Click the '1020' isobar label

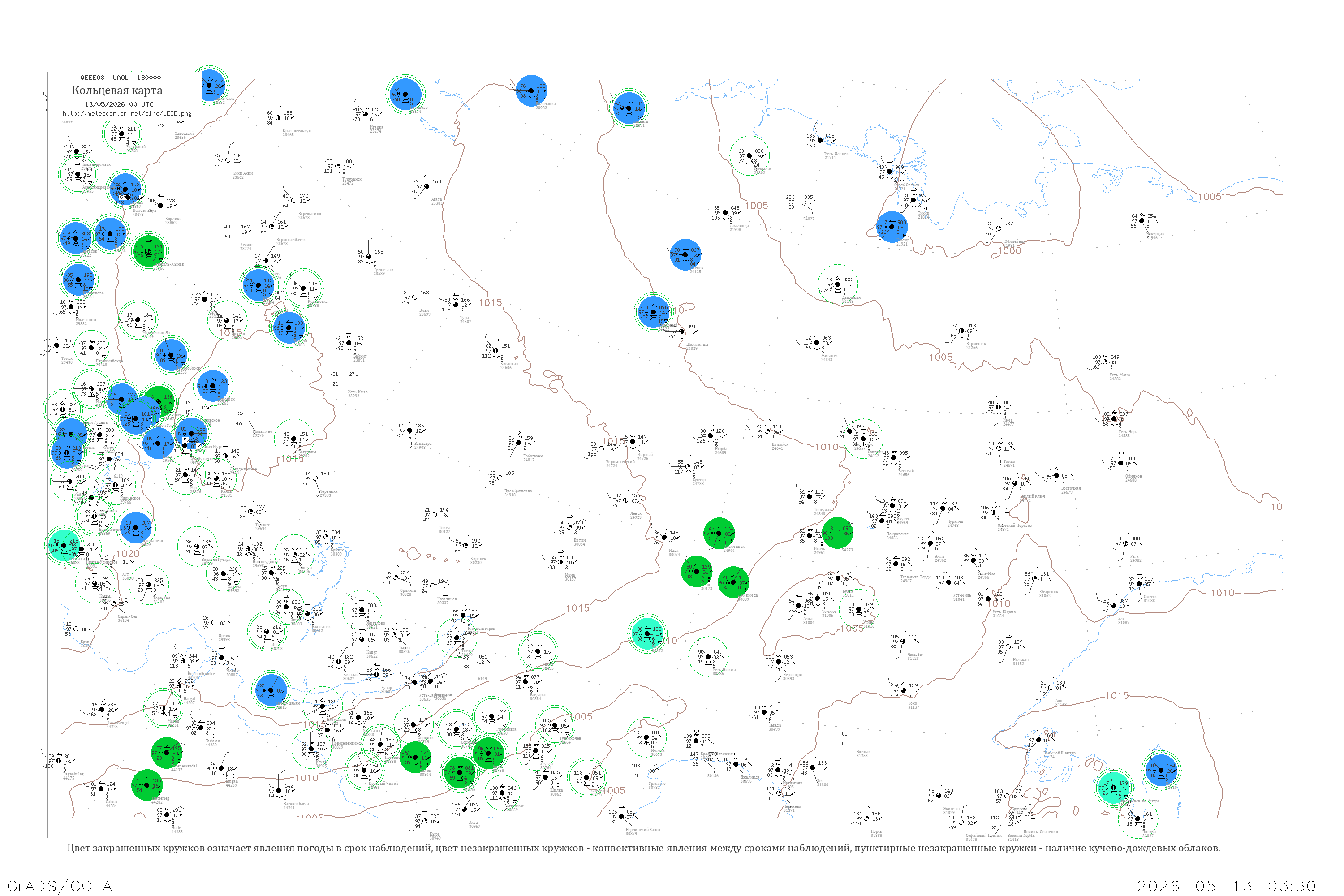[127, 554]
